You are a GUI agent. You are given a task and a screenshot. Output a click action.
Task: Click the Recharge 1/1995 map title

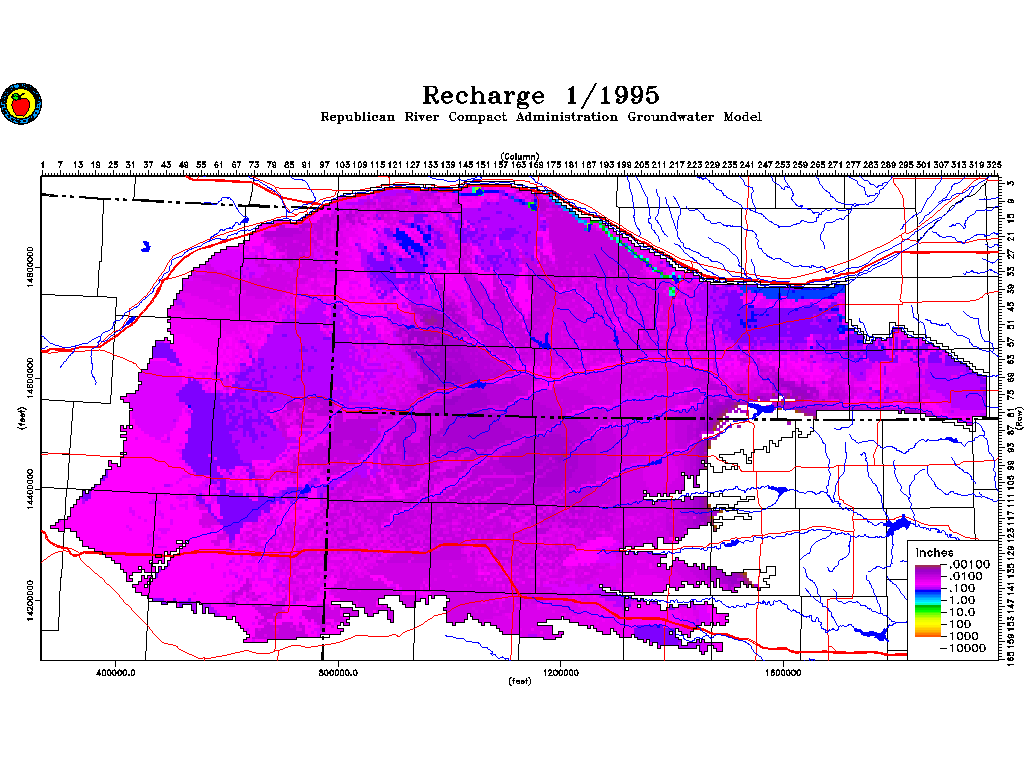click(540, 95)
